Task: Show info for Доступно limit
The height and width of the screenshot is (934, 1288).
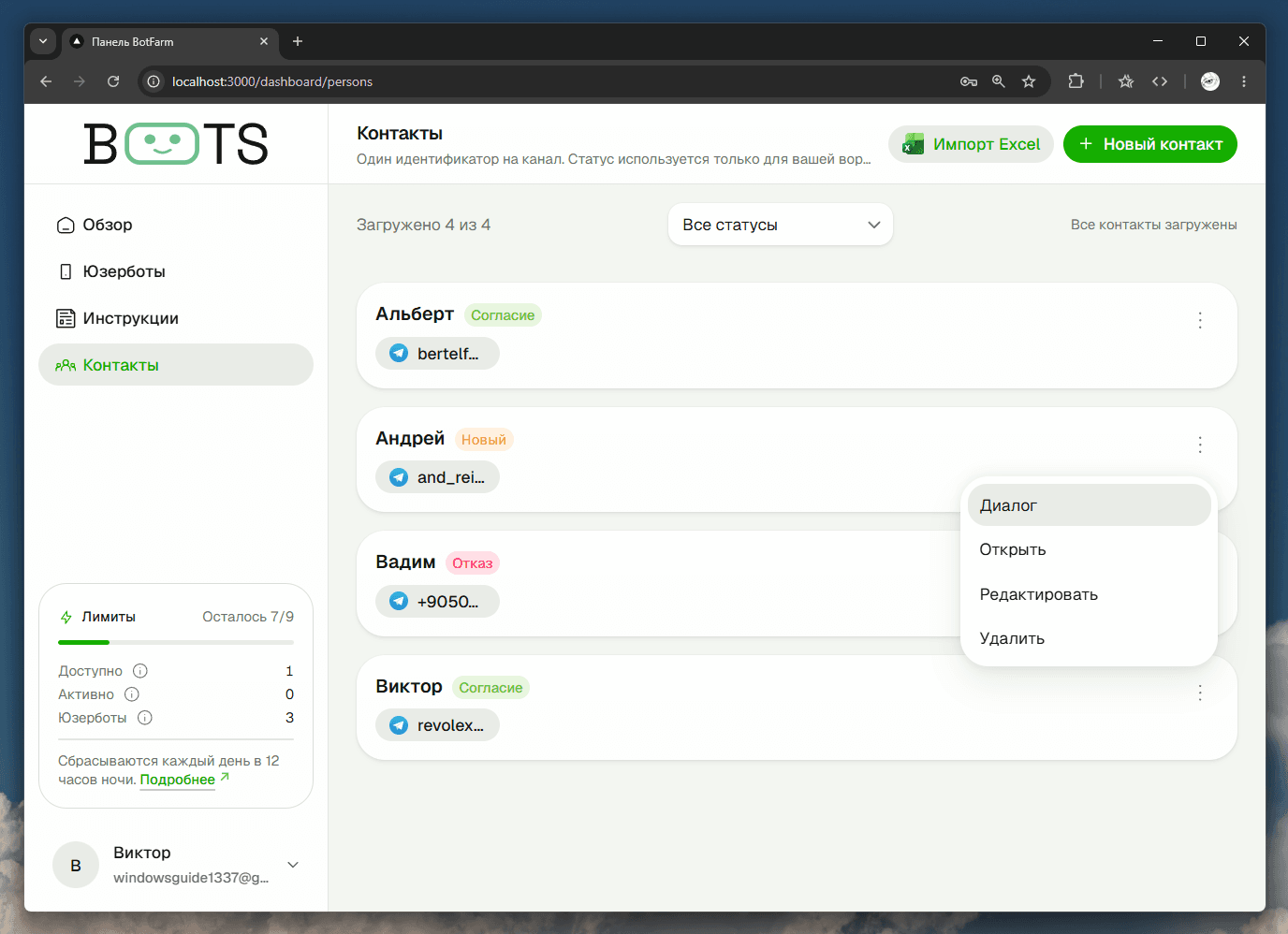Action: point(140,671)
